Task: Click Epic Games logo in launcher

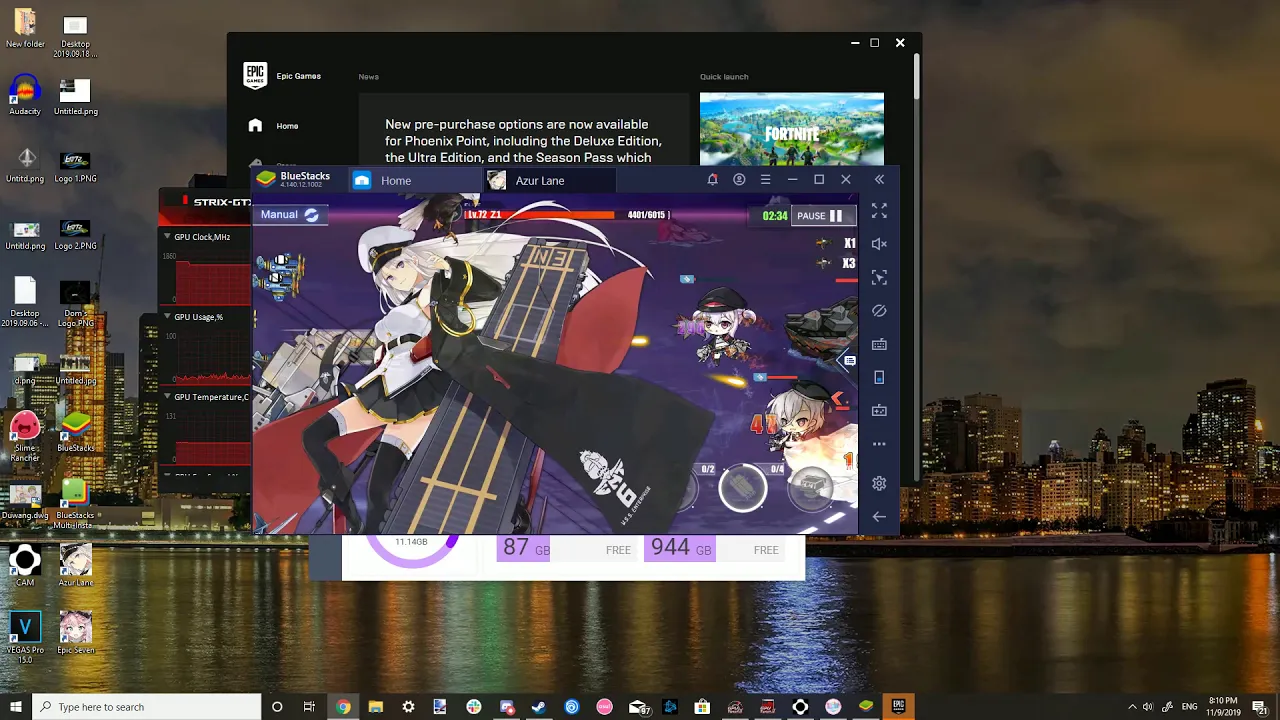Action: click(x=255, y=76)
